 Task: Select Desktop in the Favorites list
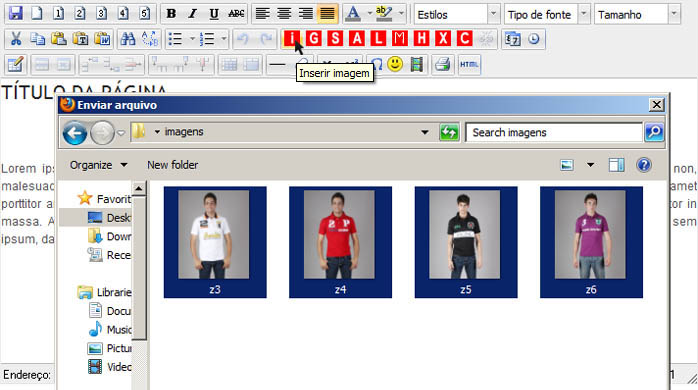[x=109, y=218]
